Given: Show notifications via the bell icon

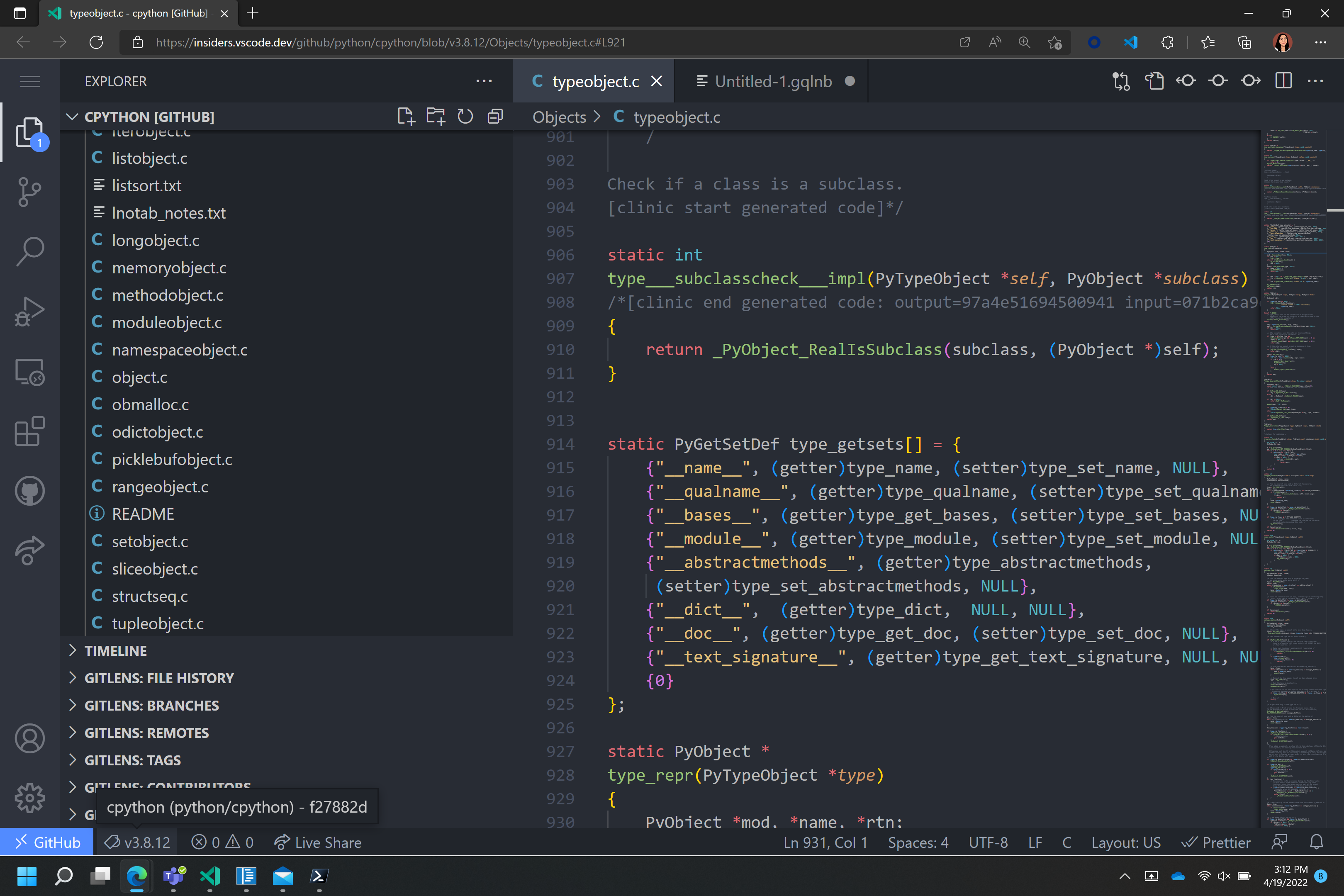Looking at the screenshot, I should coord(1317,842).
